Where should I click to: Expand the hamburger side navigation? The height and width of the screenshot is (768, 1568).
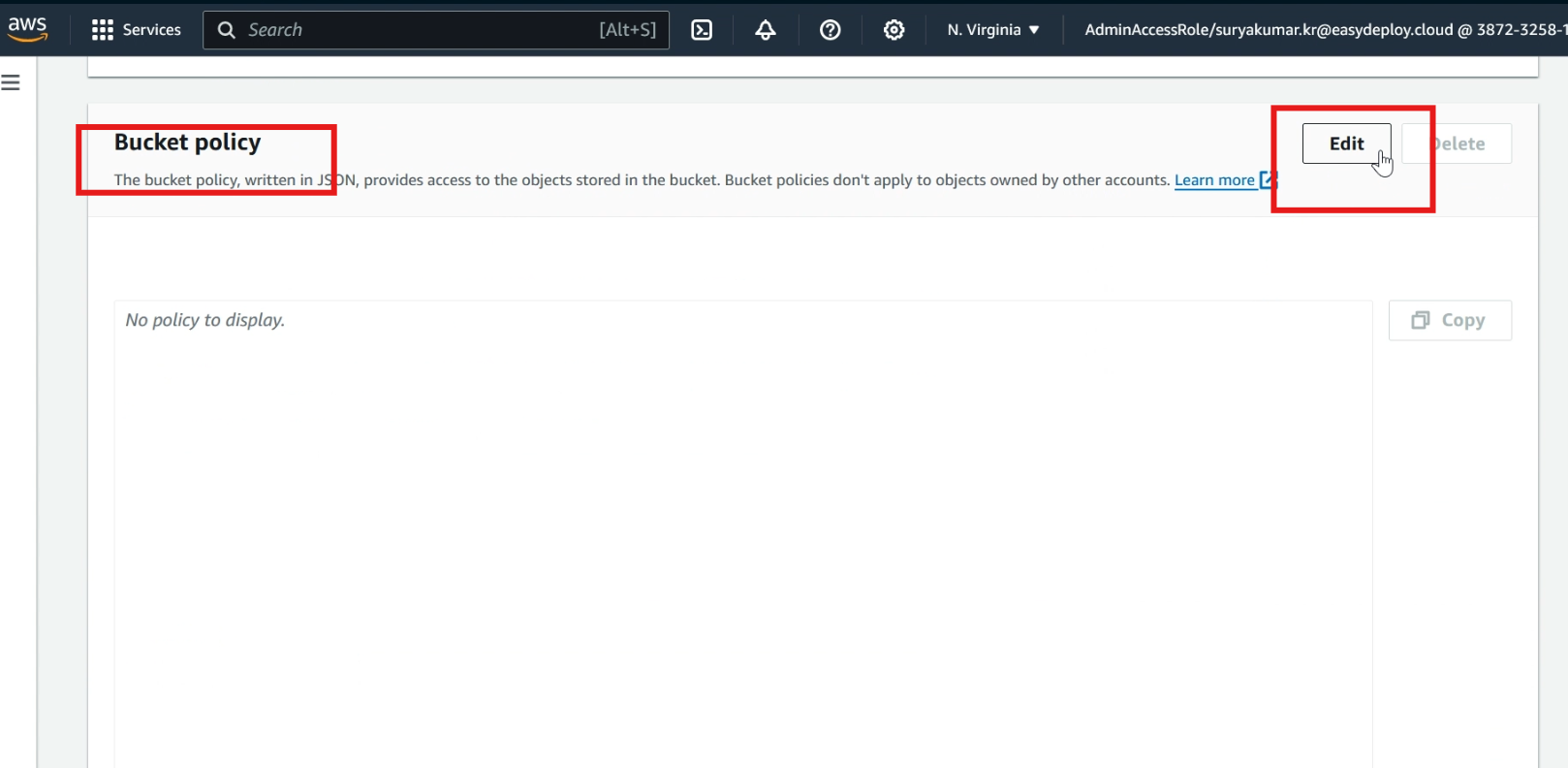point(11,83)
